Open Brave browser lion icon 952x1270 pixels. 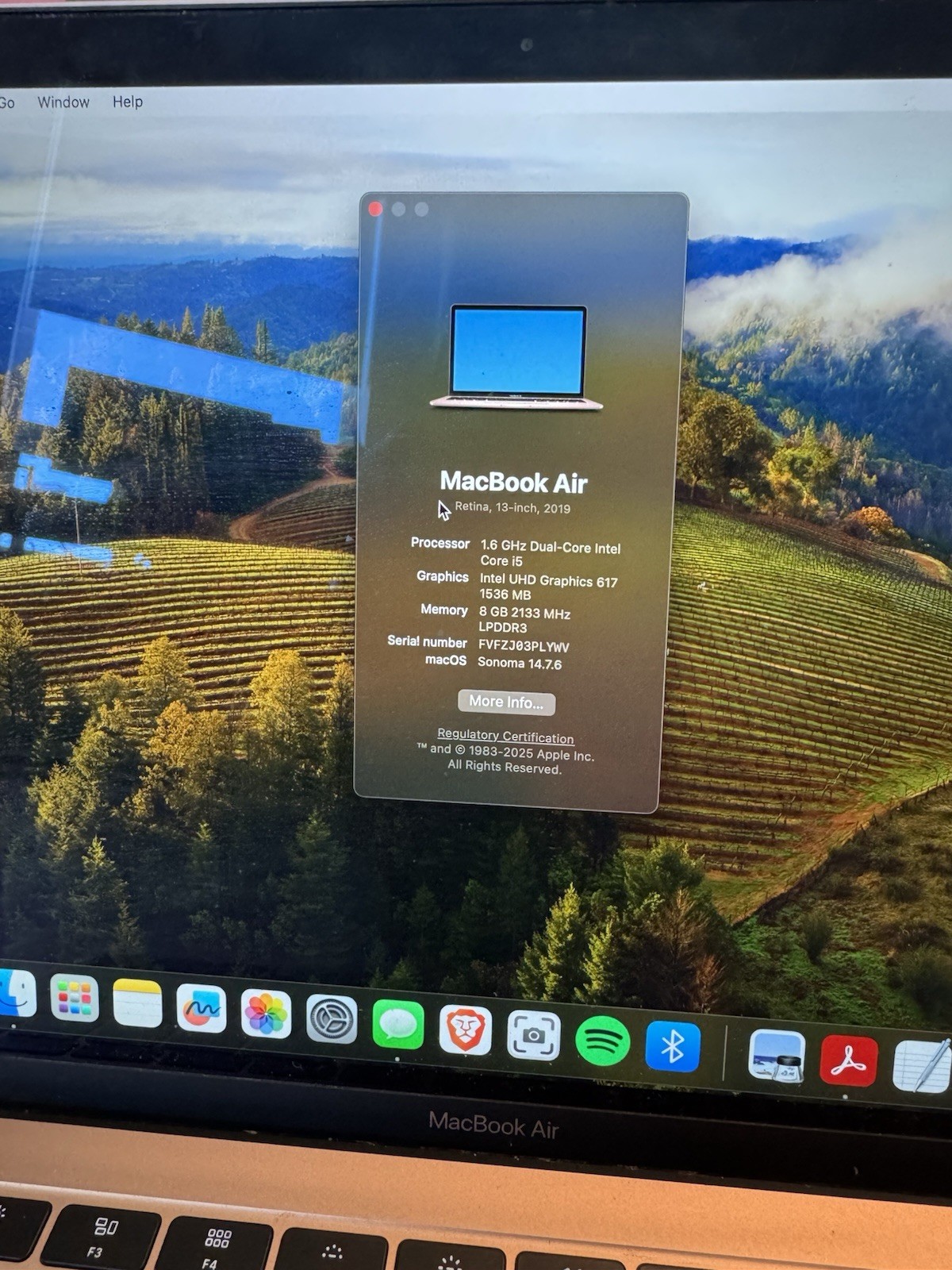pyautogui.click(x=465, y=1029)
